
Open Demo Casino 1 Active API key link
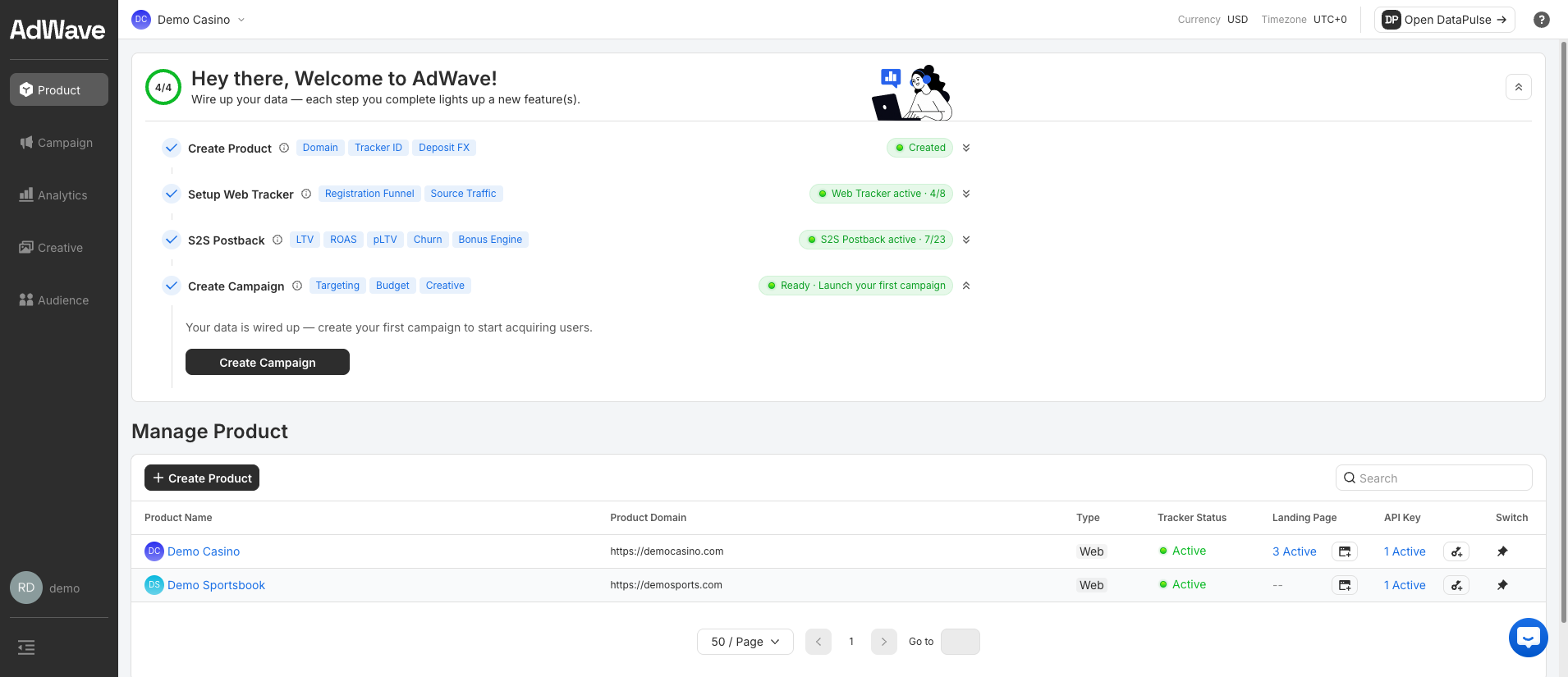(1405, 551)
